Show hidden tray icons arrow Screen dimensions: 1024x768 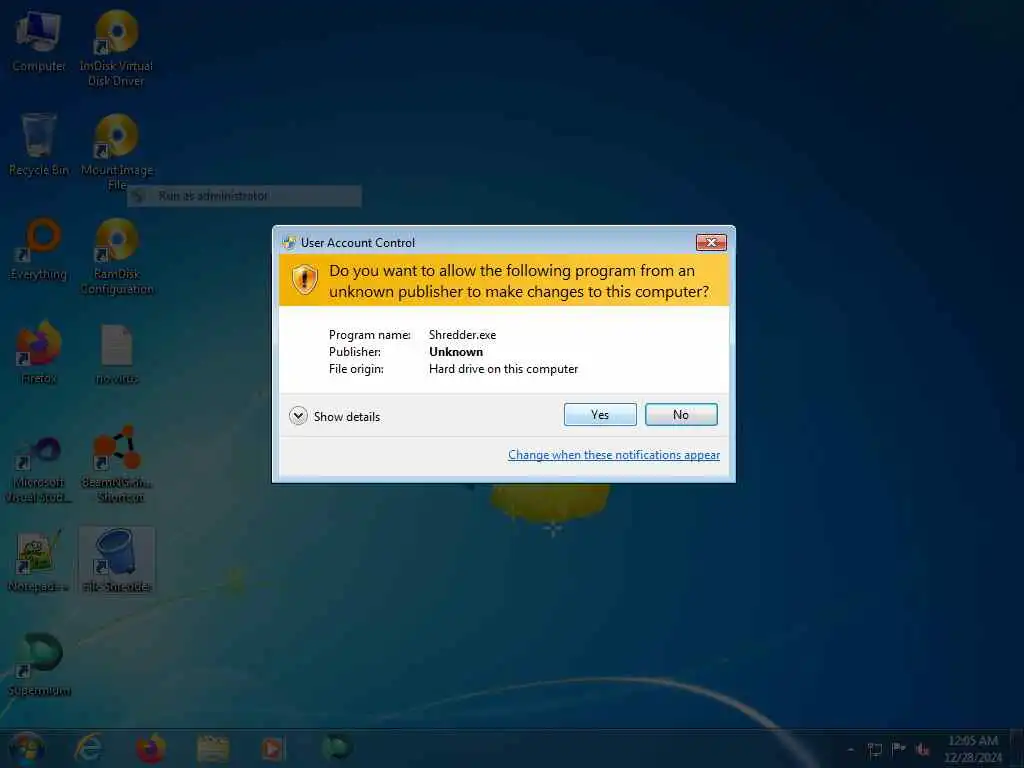(850, 750)
